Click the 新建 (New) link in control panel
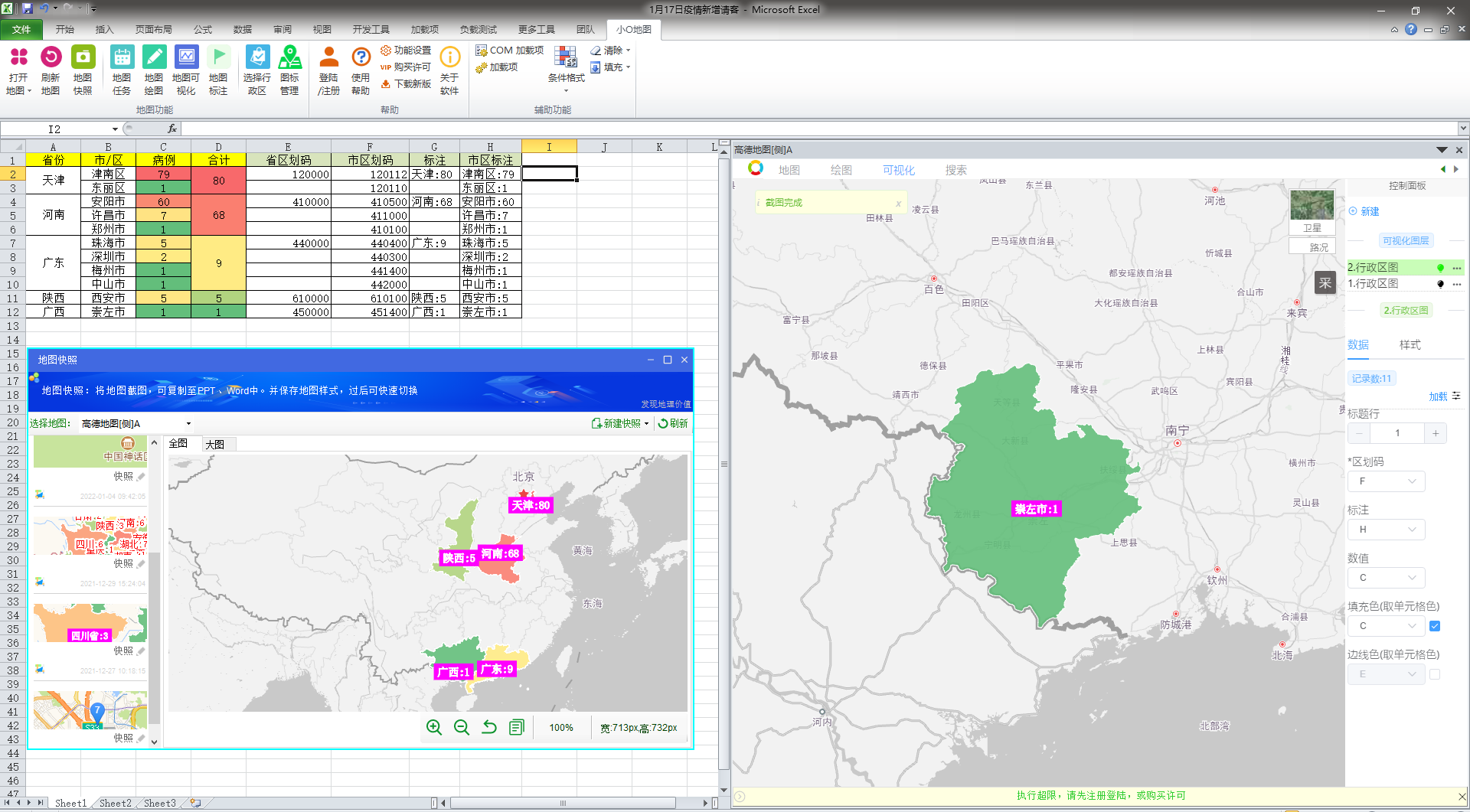 [1364, 211]
